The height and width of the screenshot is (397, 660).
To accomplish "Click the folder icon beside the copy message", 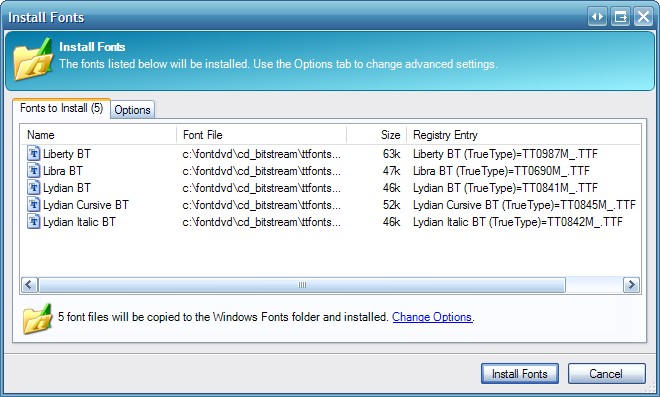I will [x=37, y=319].
